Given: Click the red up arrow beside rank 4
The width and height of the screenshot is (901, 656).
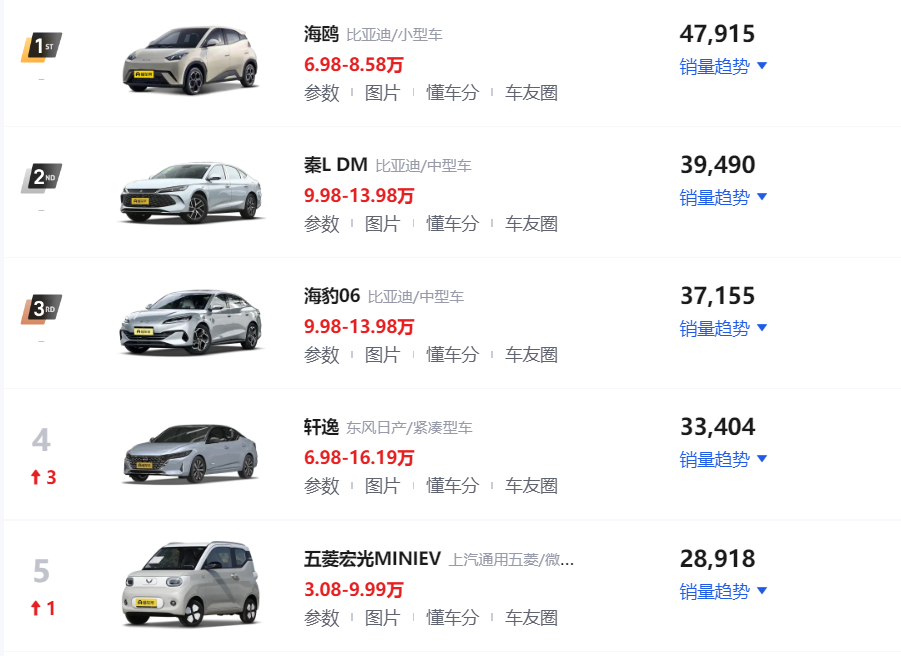Looking at the screenshot, I should pos(36,477).
